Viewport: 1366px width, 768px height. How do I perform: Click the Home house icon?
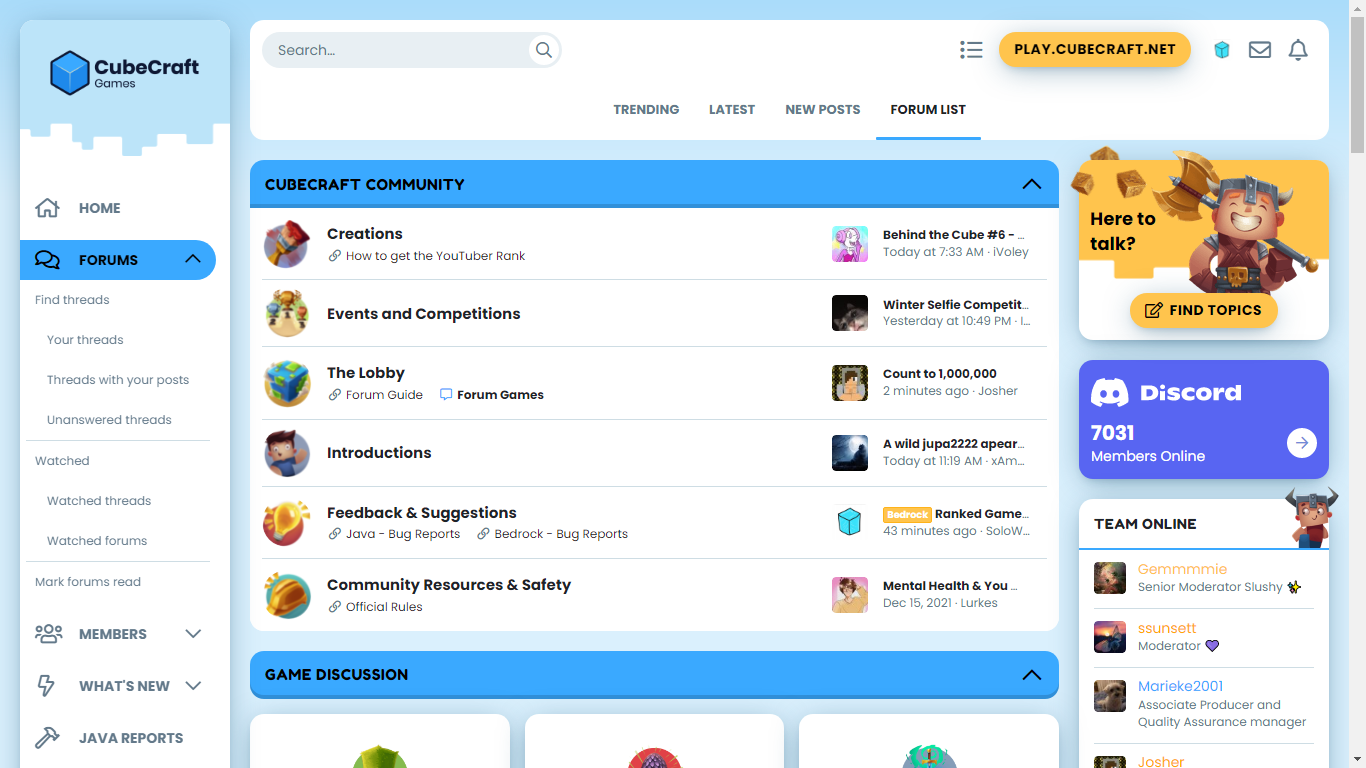click(47, 208)
